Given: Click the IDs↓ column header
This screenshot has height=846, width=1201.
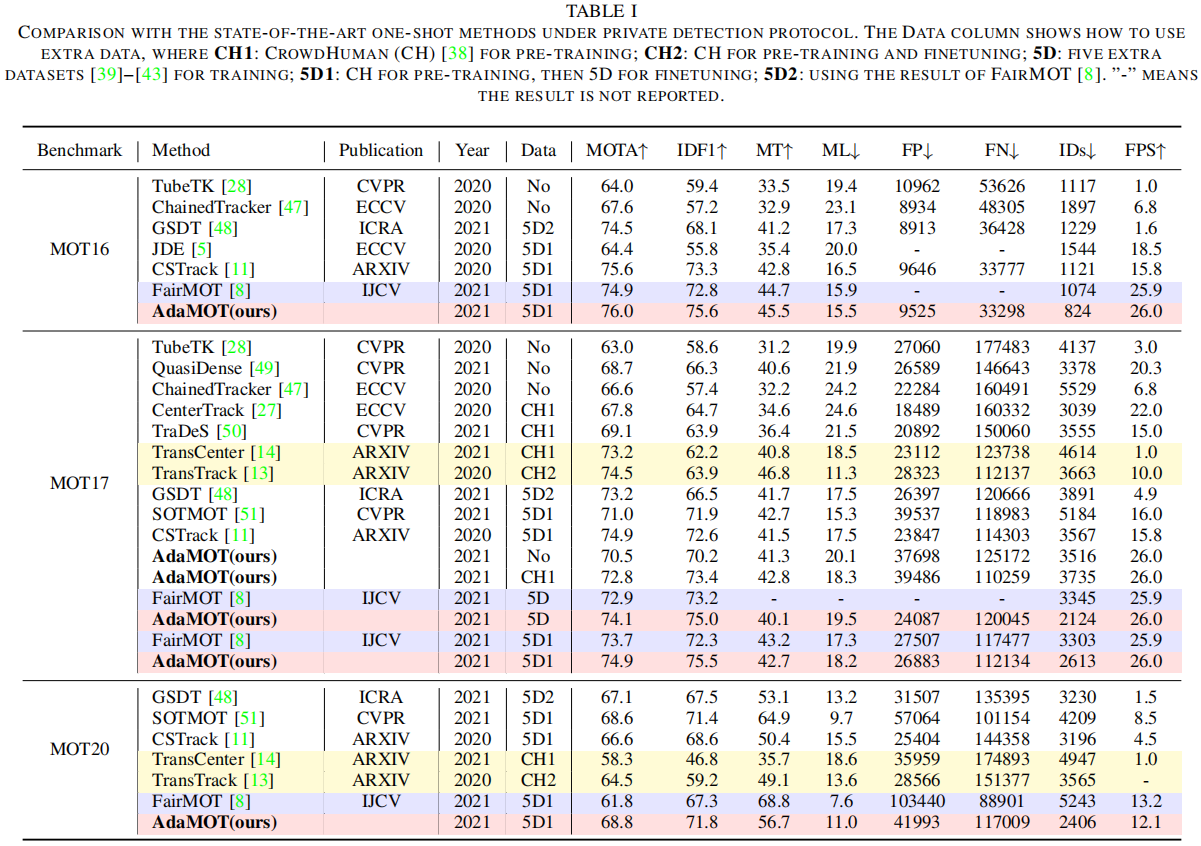Looking at the screenshot, I should pyautogui.click(x=1077, y=151).
